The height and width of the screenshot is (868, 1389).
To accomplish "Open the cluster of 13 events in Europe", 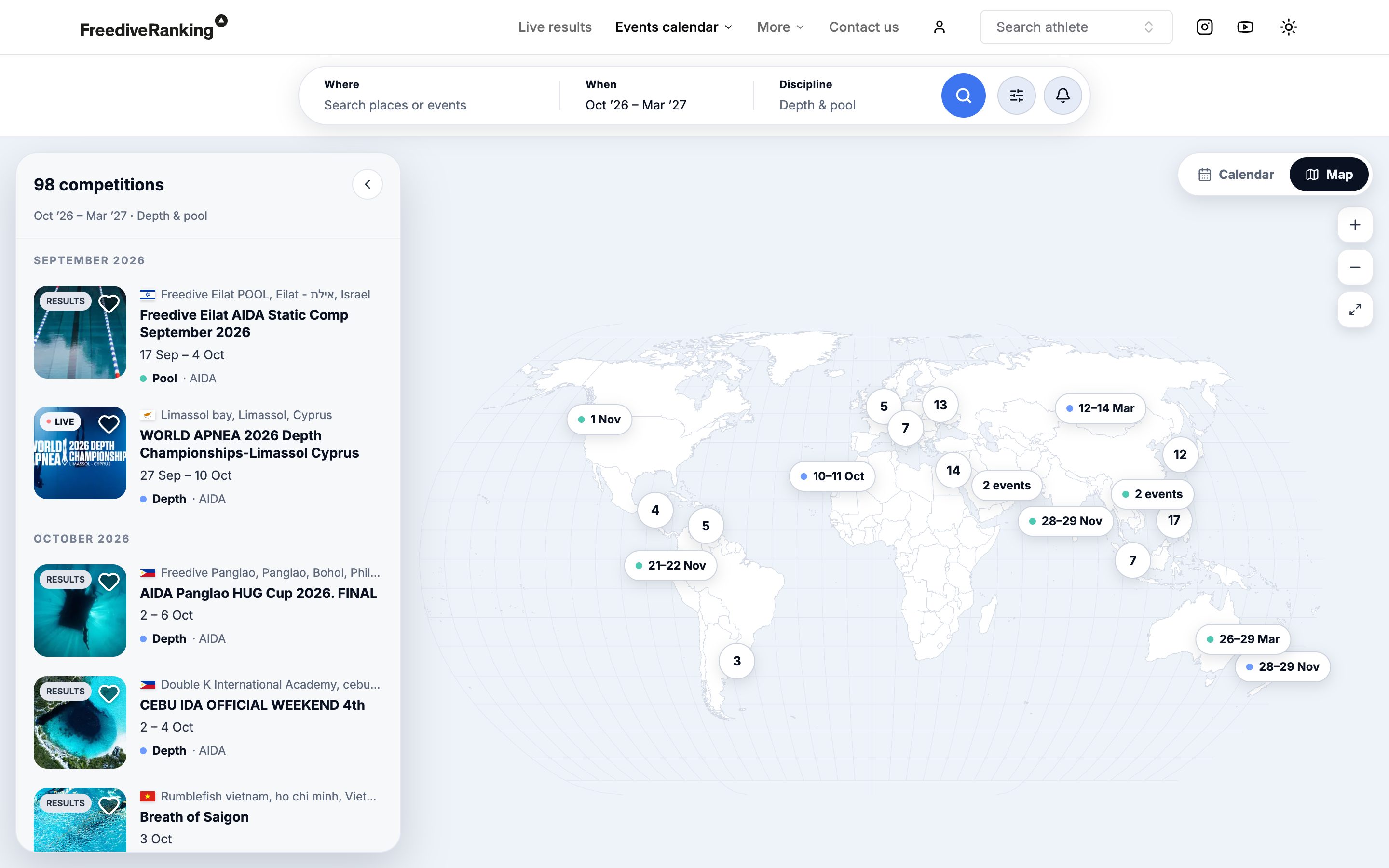I will tap(940, 405).
